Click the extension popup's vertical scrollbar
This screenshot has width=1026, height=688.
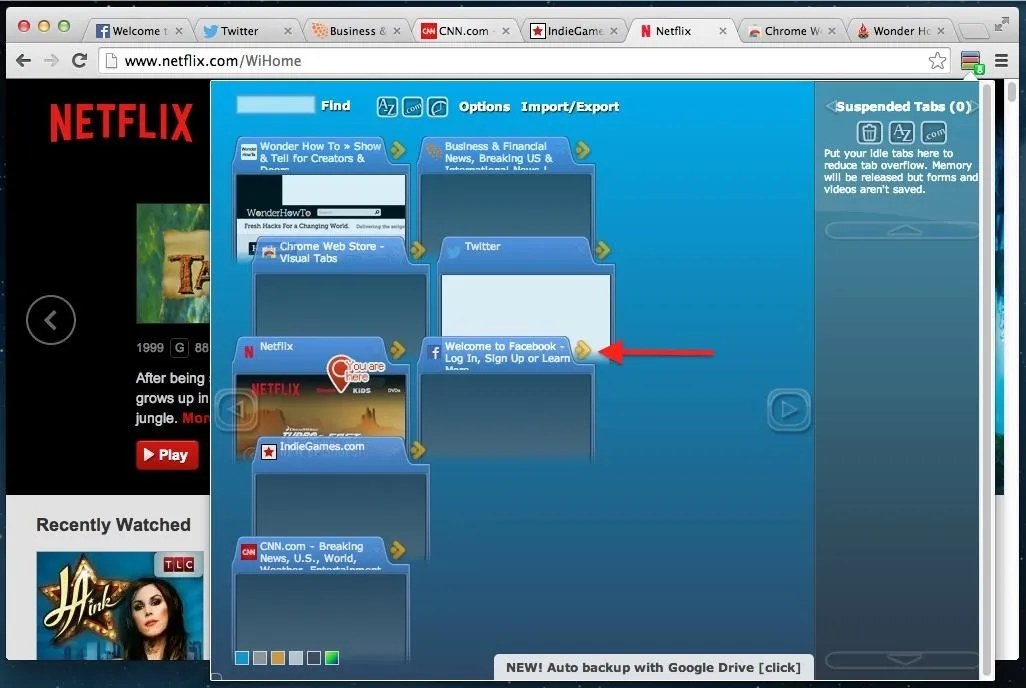[987, 380]
